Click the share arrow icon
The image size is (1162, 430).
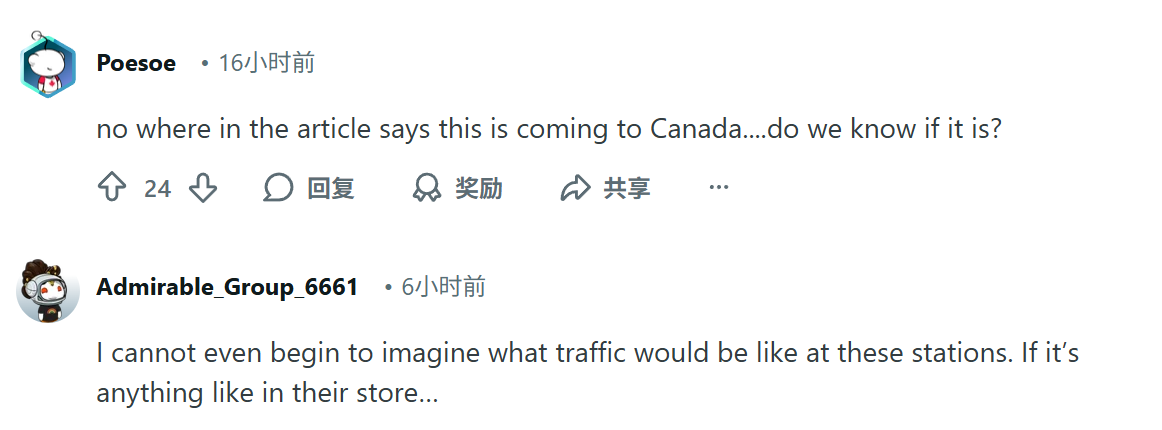pyautogui.click(x=576, y=188)
